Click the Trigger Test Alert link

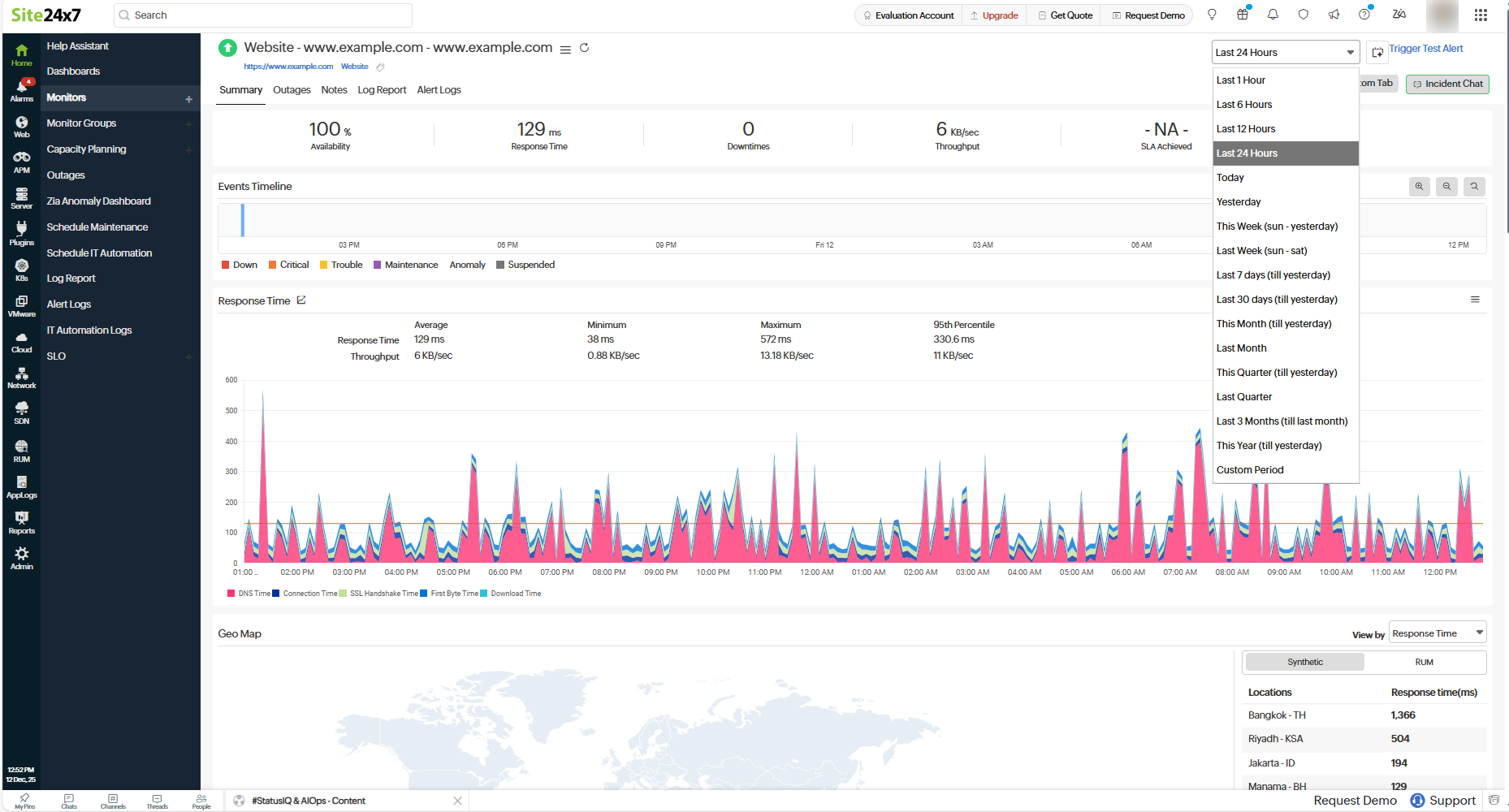click(x=1425, y=49)
